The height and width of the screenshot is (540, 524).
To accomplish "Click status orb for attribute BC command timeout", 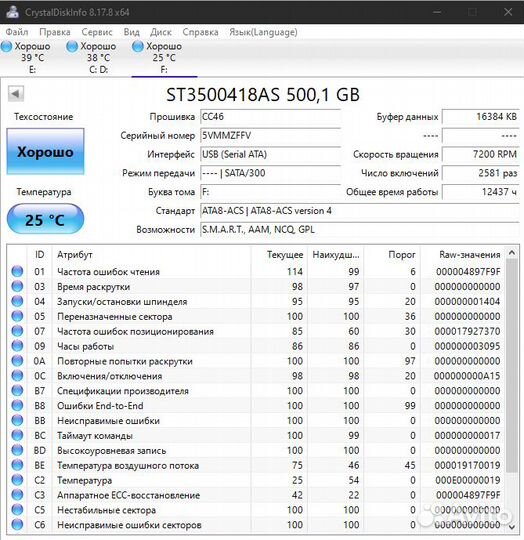I will [17, 435].
